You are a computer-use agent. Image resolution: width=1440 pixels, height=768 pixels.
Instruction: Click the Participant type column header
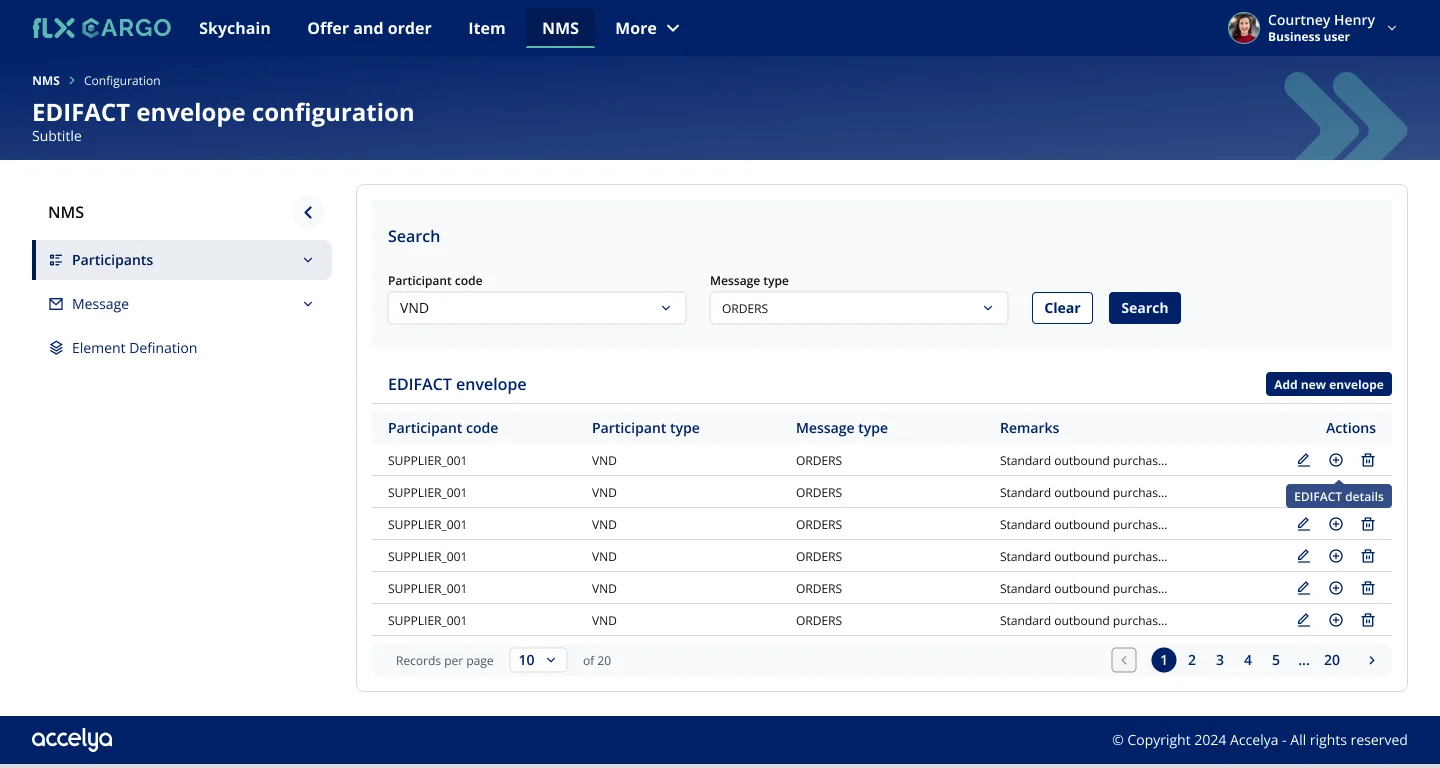click(x=646, y=428)
